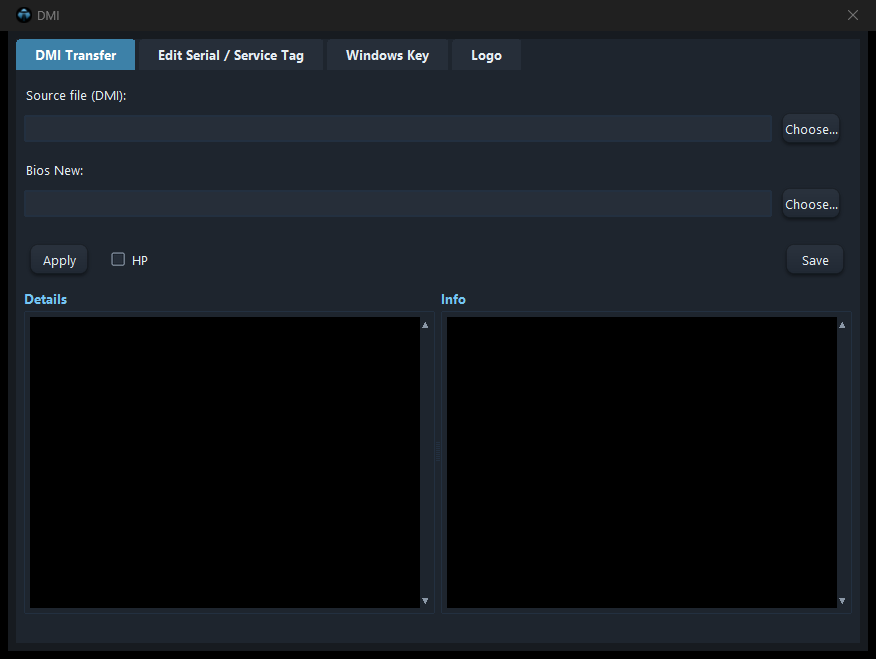
Task: Click the splitter handle between Details and Info
Action: (x=438, y=451)
